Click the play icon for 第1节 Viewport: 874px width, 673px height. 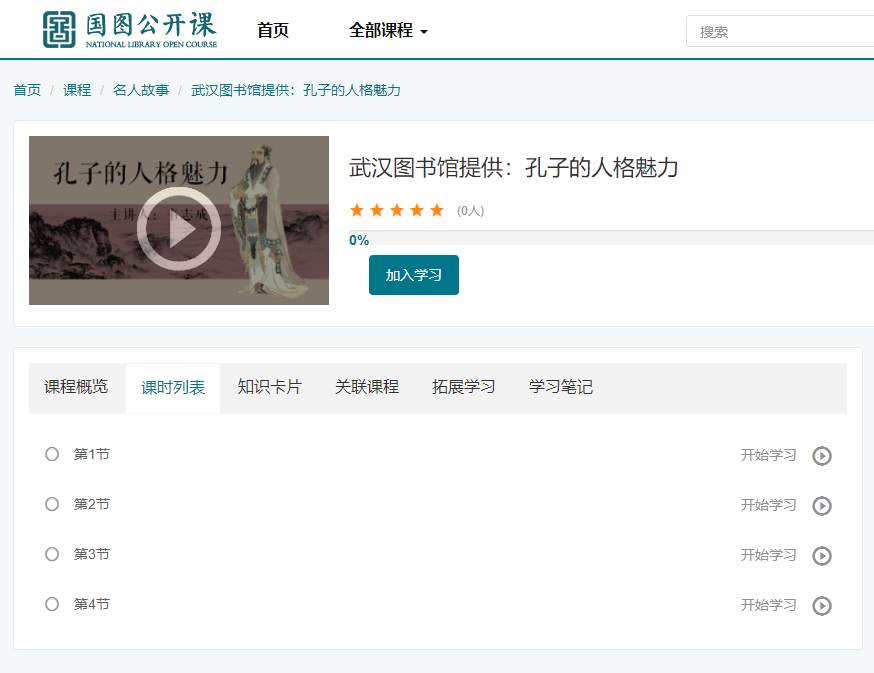tap(822, 456)
